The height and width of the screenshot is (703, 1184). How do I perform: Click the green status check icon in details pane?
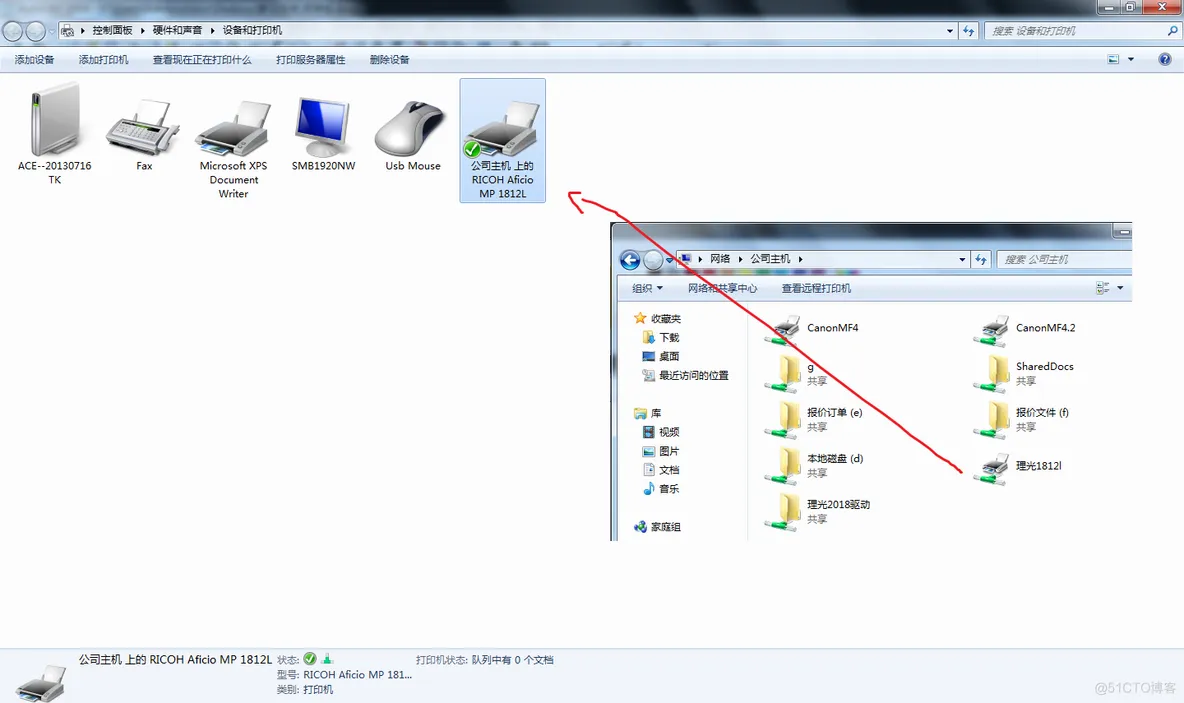click(x=310, y=659)
